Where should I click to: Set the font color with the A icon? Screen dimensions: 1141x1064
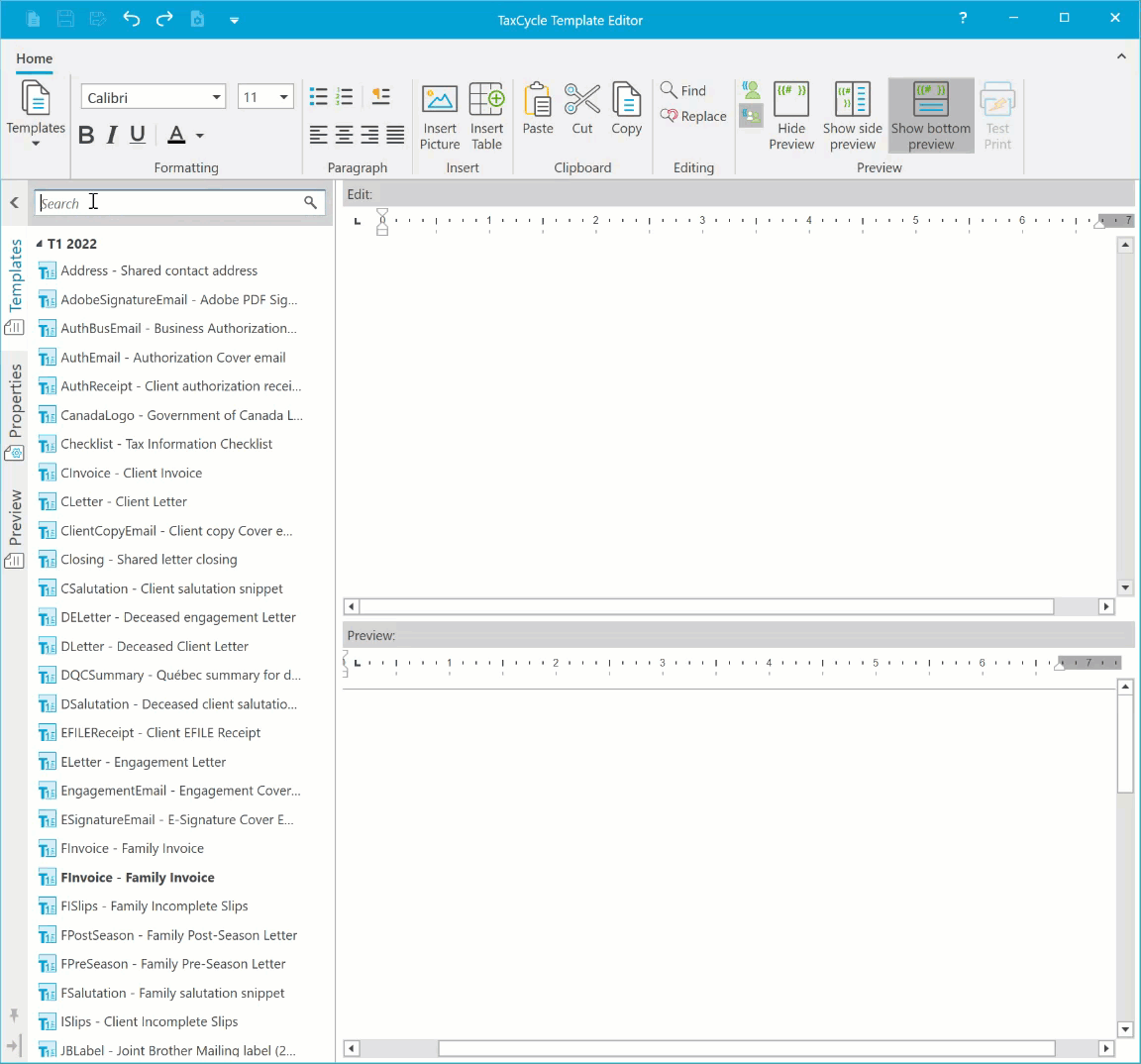(x=176, y=135)
